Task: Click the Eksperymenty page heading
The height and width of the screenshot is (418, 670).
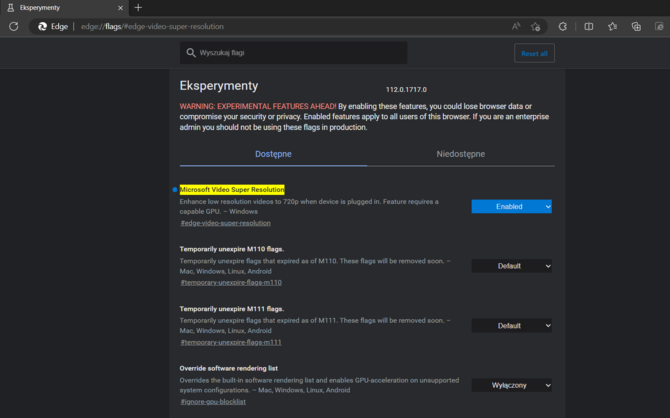Action: (219, 86)
